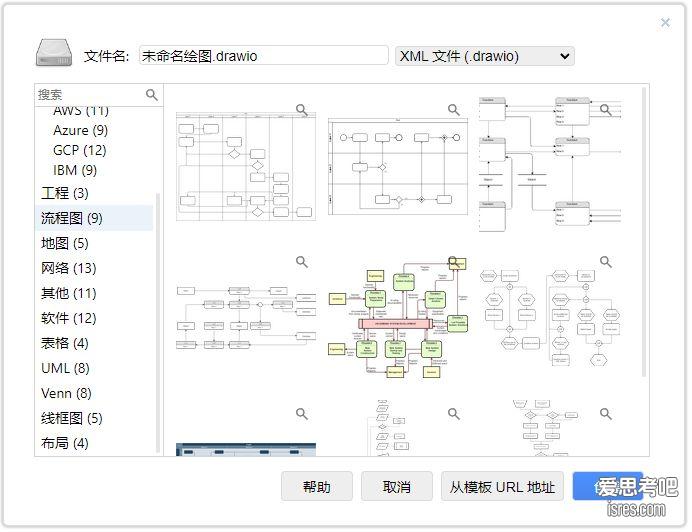Screen dimensions: 692x532
Task: Choose the swimlane flowchart template thumbnail
Action: 246,166
